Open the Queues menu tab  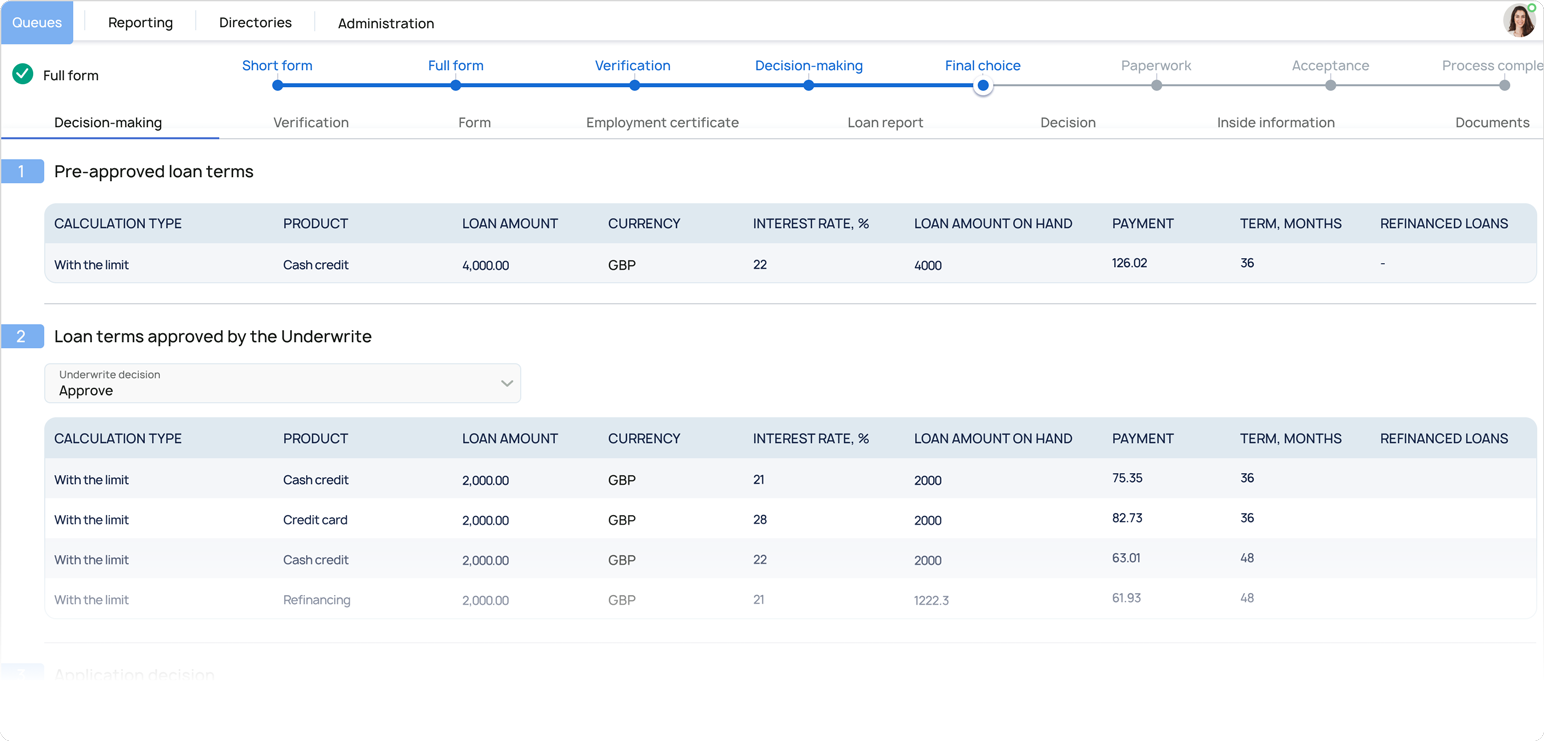pos(37,23)
